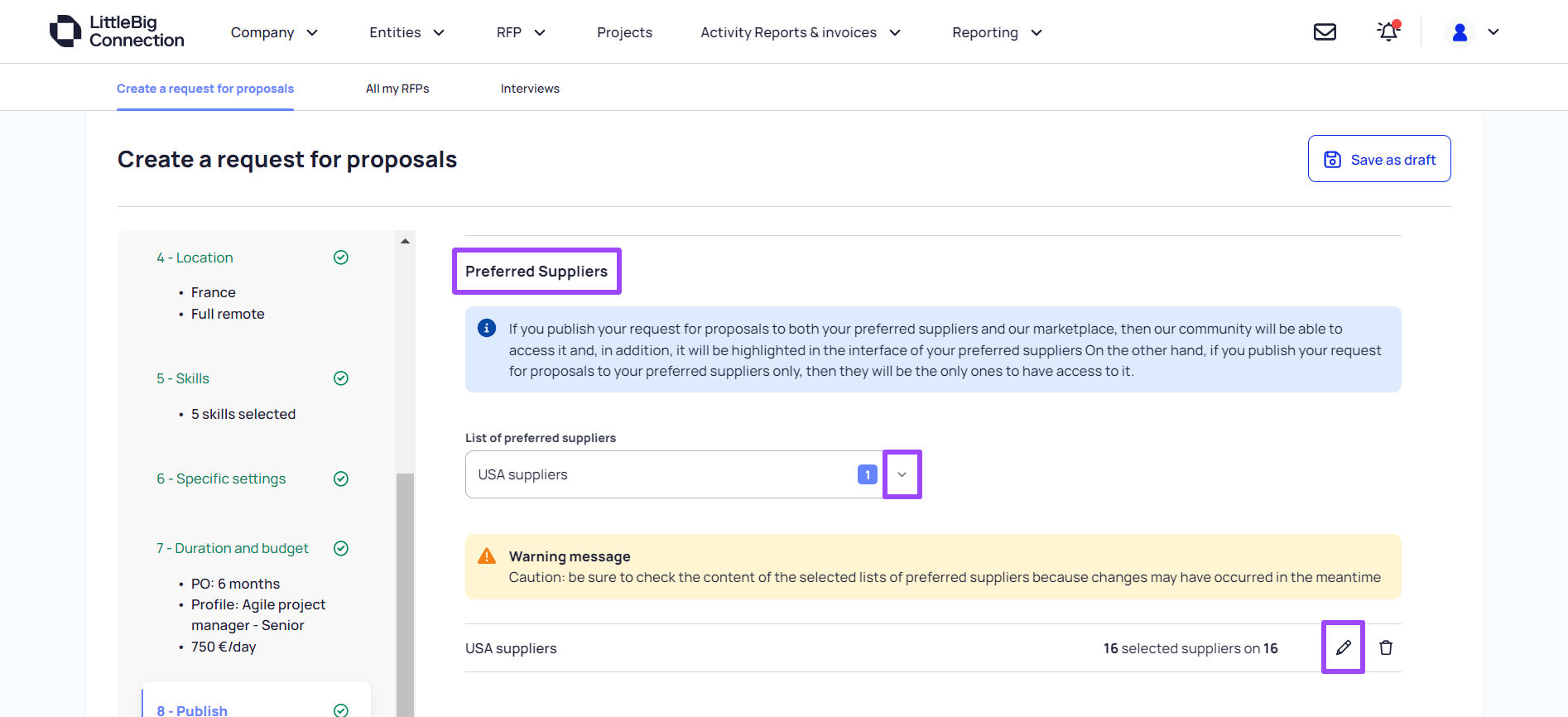Edit the USA suppliers list with pencil icon
Viewport: 1568px width, 717px height.
pyautogui.click(x=1343, y=647)
